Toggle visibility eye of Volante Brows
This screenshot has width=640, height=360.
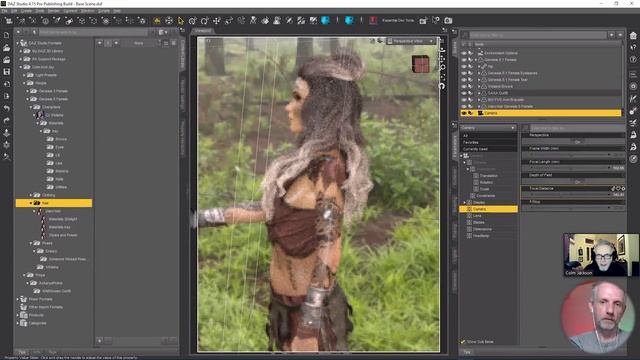point(464,87)
